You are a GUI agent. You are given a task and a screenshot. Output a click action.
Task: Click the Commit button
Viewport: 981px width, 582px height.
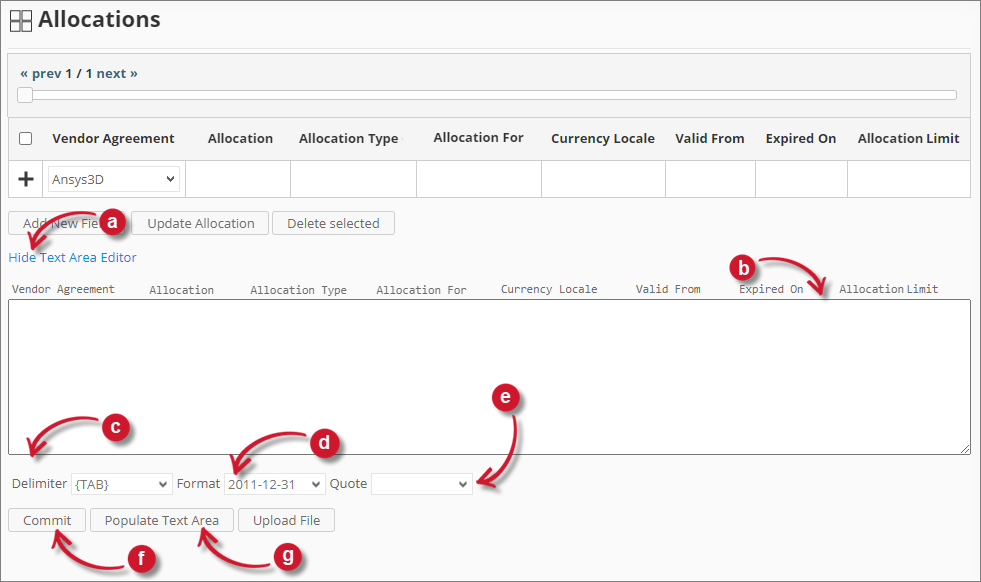[x=47, y=520]
